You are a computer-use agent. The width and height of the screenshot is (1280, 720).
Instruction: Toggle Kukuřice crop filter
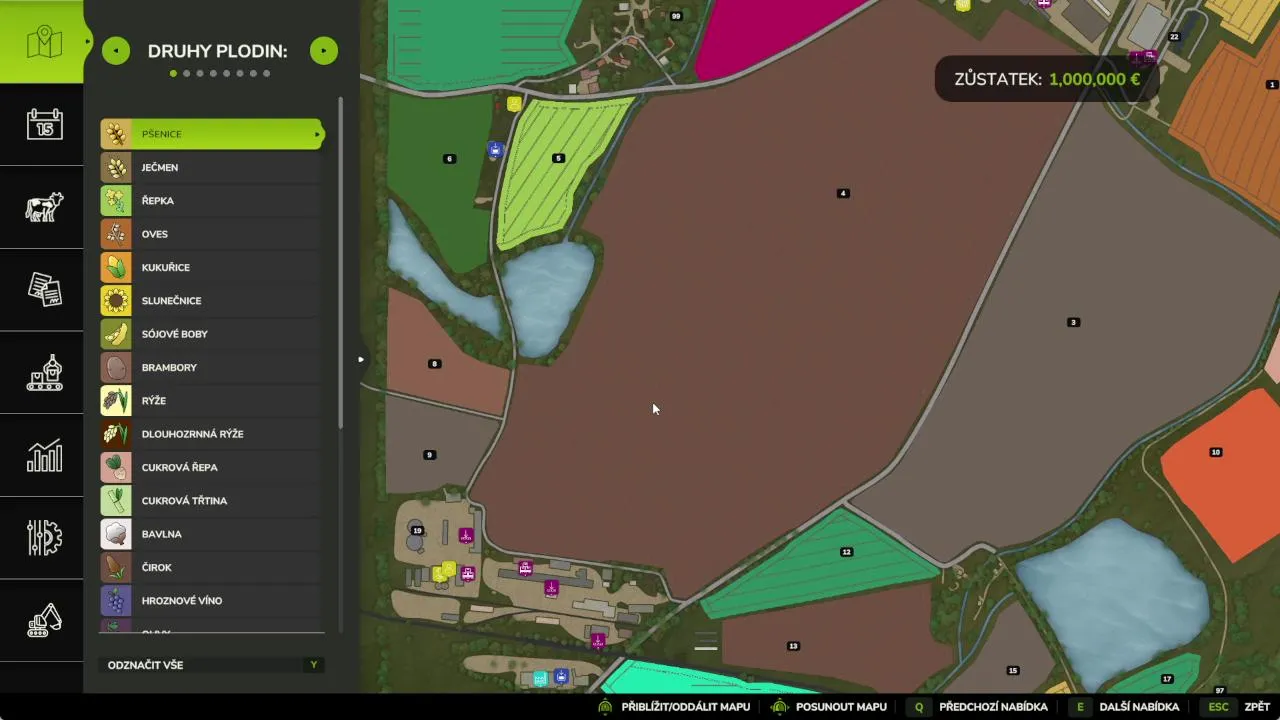click(x=212, y=267)
